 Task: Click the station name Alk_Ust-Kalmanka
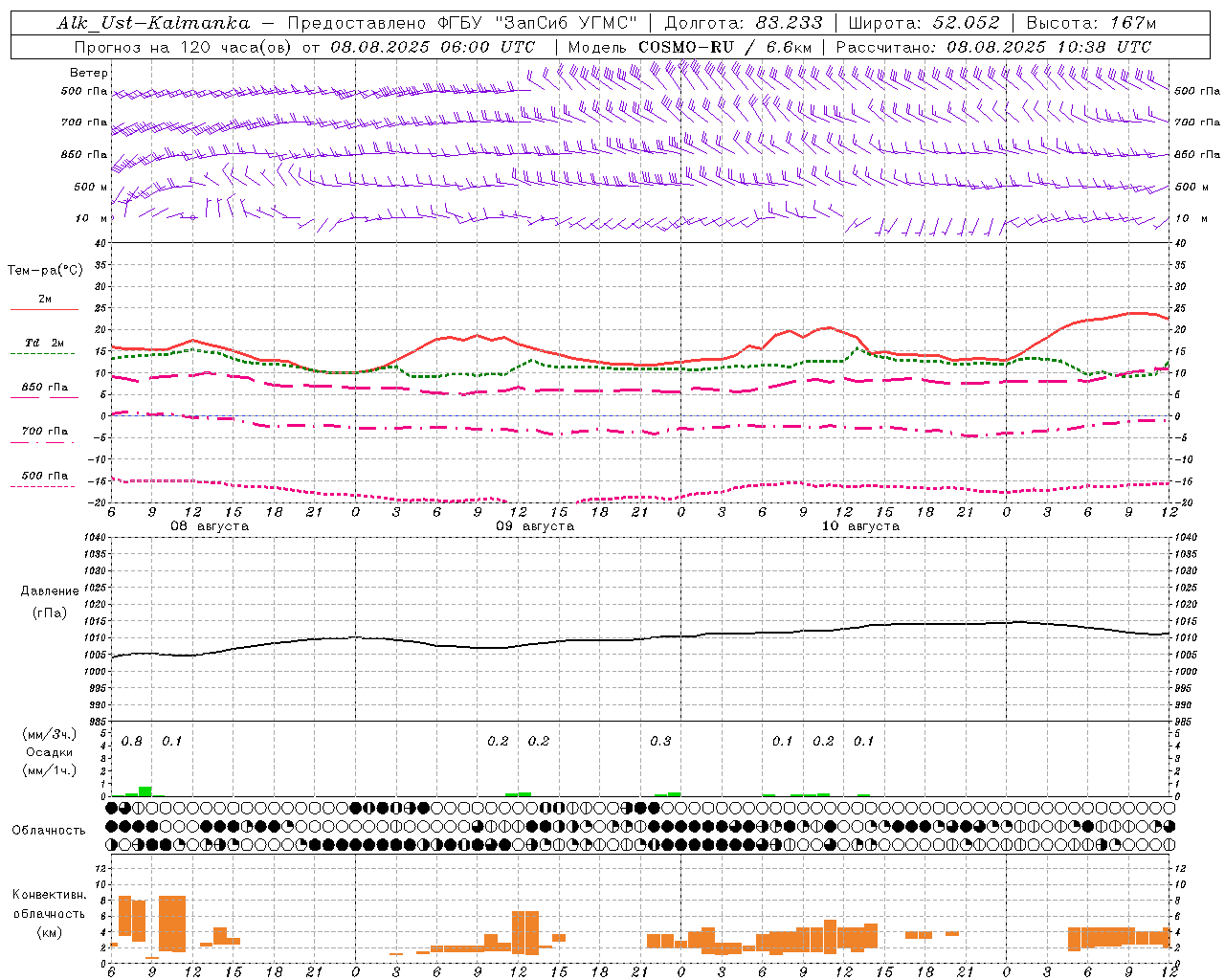pyautogui.click(x=153, y=23)
